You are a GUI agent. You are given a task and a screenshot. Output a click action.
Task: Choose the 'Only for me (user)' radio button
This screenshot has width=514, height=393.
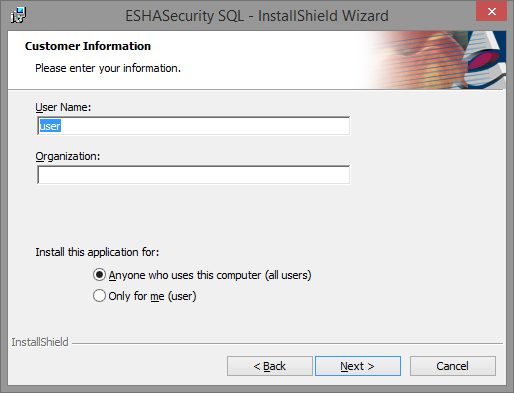coord(99,296)
